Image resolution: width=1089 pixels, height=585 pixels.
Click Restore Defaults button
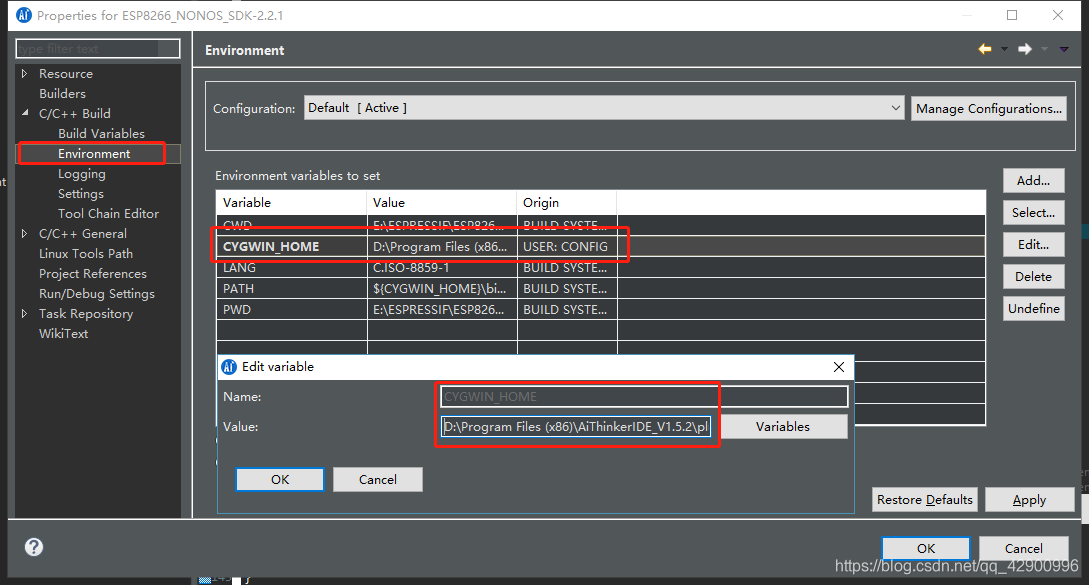tap(924, 500)
